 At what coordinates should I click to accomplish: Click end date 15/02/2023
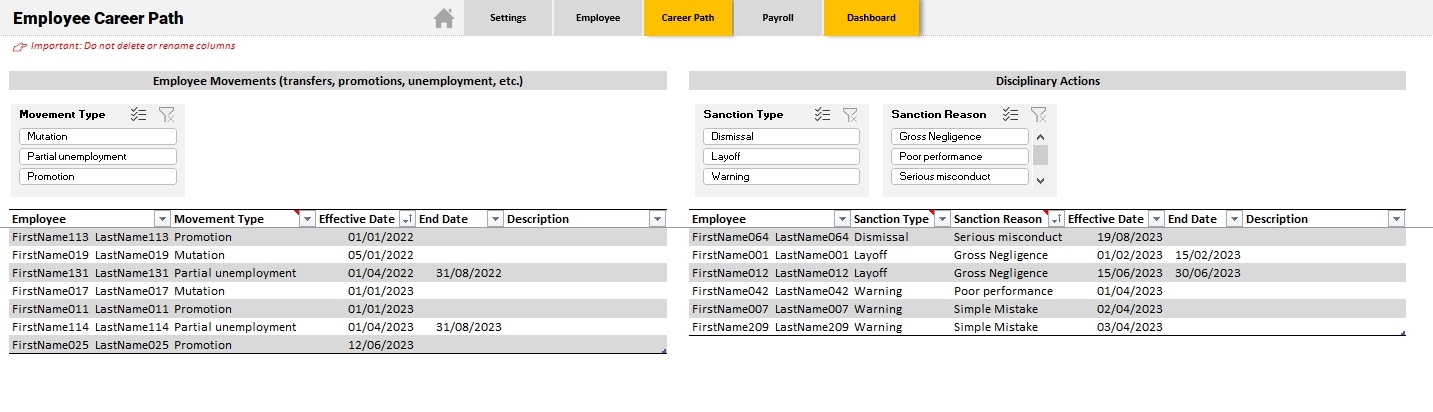pyautogui.click(x=1208, y=255)
